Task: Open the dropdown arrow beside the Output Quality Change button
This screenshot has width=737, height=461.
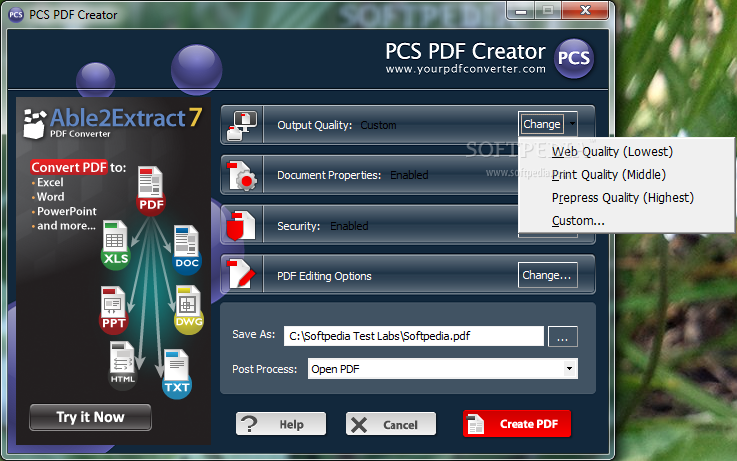Action: (x=572, y=124)
